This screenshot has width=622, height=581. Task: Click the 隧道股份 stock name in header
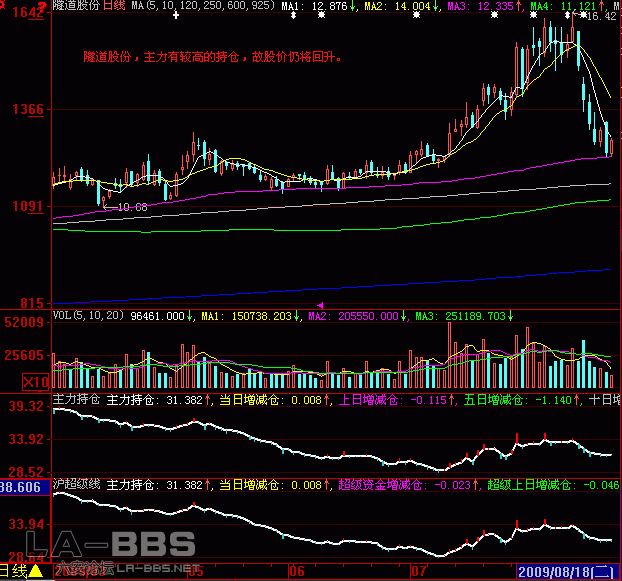(x=76, y=7)
